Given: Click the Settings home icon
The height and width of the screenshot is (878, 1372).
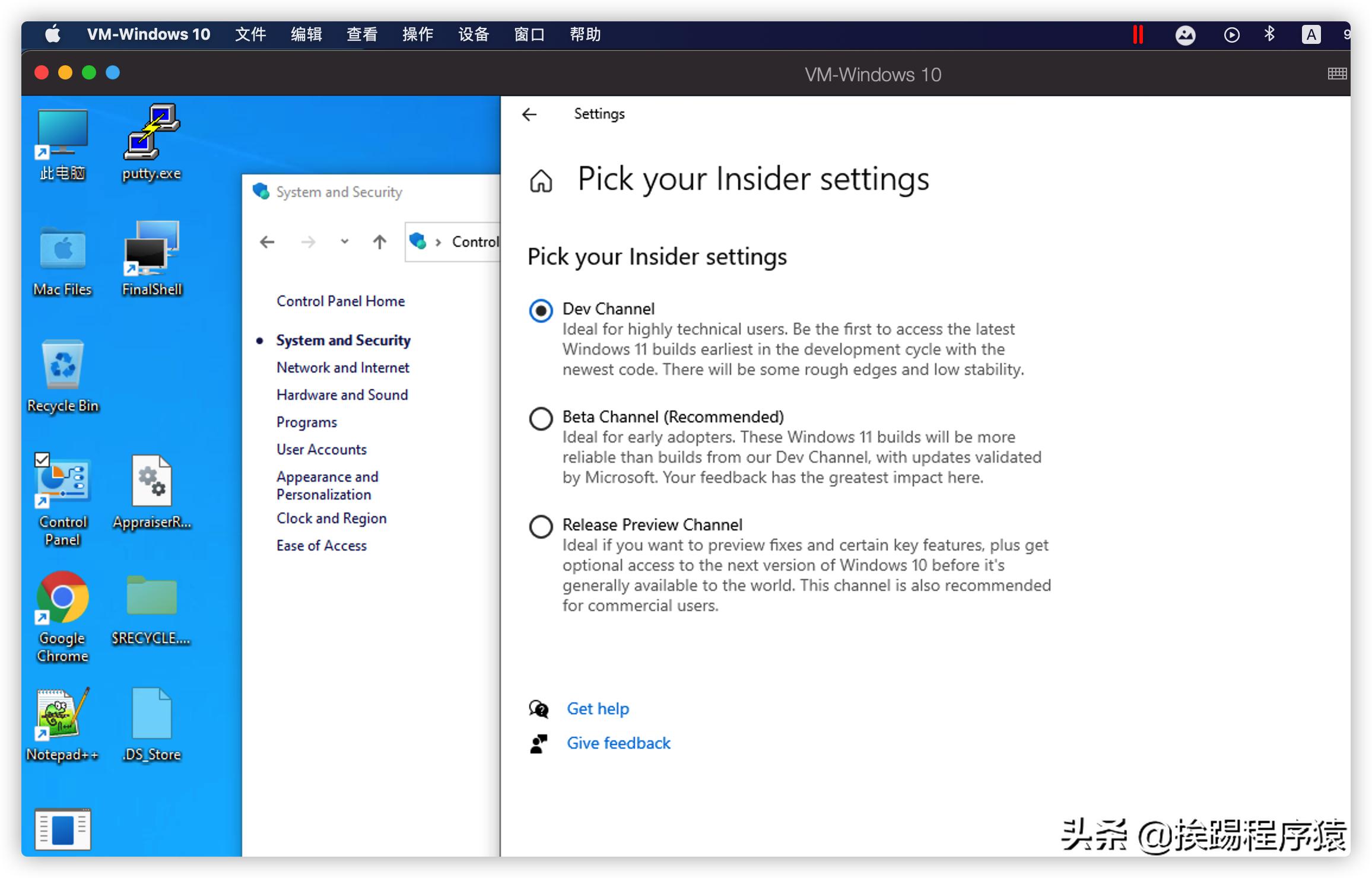Looking at the screenshot, I should pyautogui.click(x=541, y=181).
